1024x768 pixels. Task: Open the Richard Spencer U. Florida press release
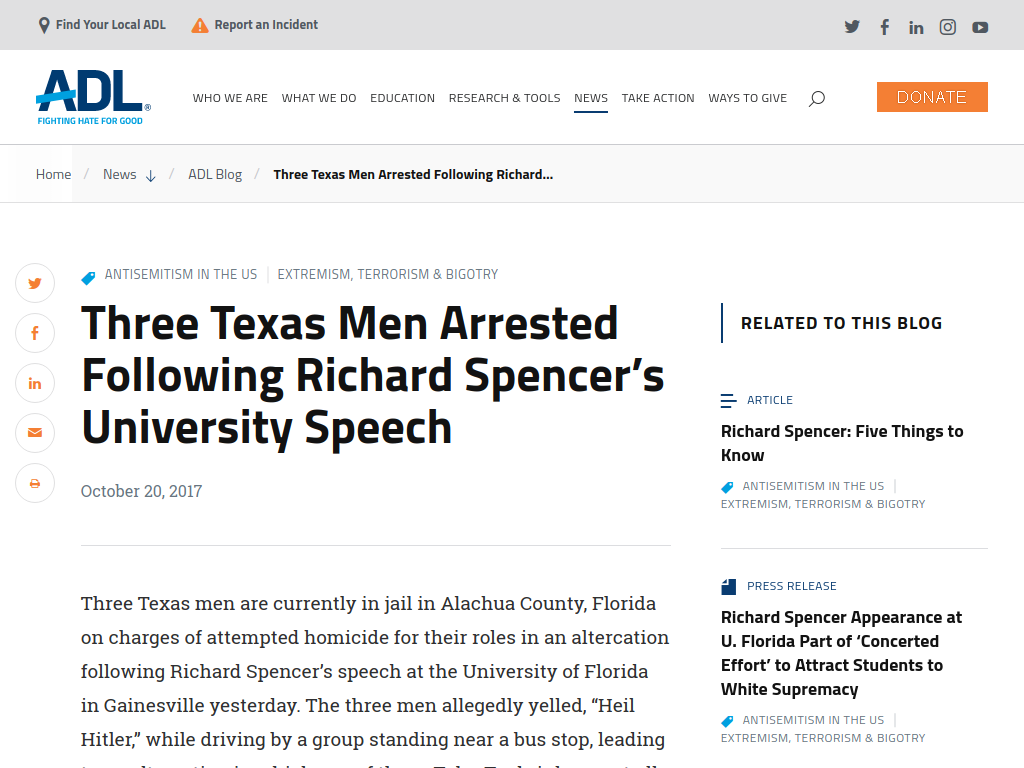click(x=841, y=654)
